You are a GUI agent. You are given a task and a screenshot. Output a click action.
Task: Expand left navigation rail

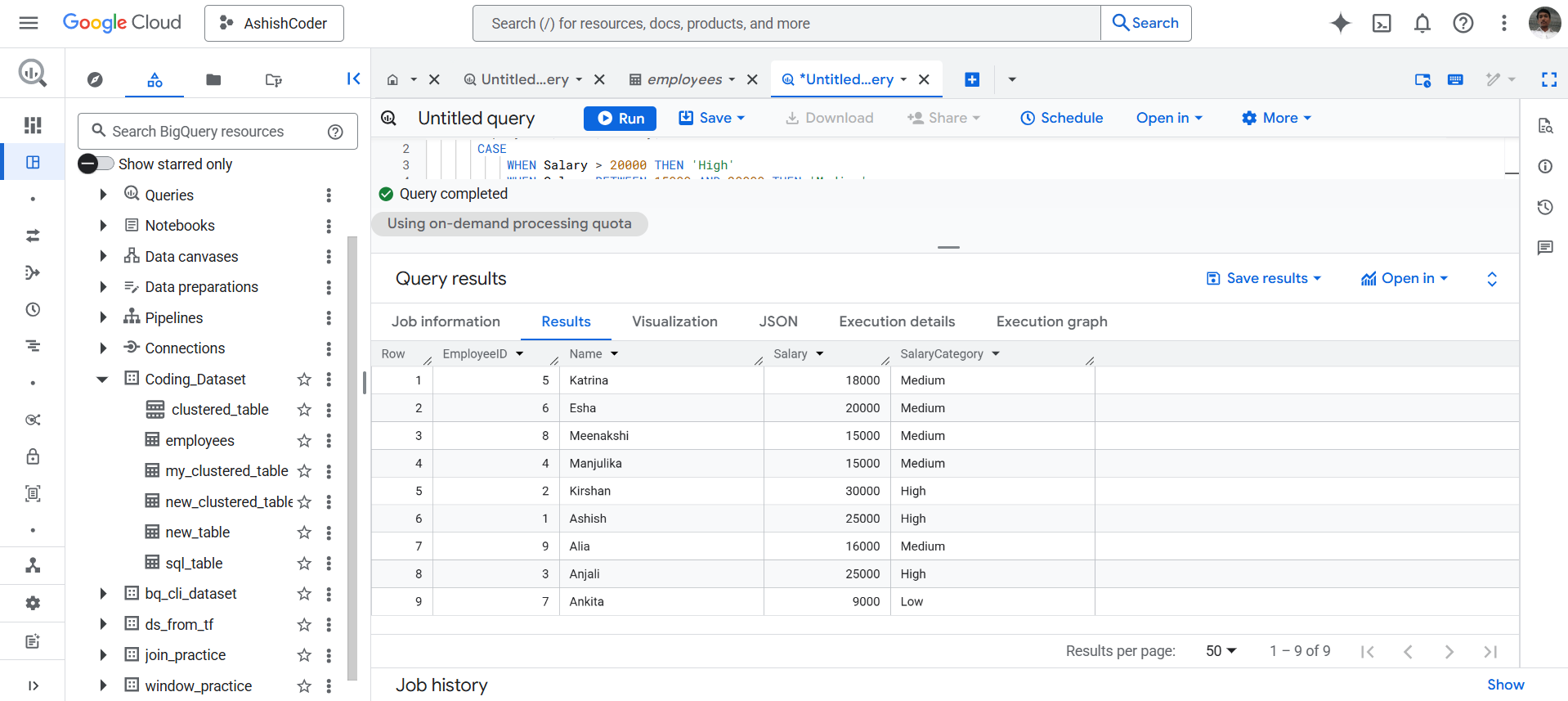(x=33, y=685)
